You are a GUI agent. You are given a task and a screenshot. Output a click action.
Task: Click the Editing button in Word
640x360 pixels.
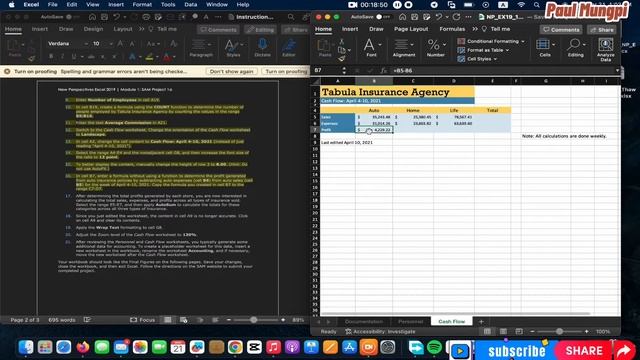(260, 30)
